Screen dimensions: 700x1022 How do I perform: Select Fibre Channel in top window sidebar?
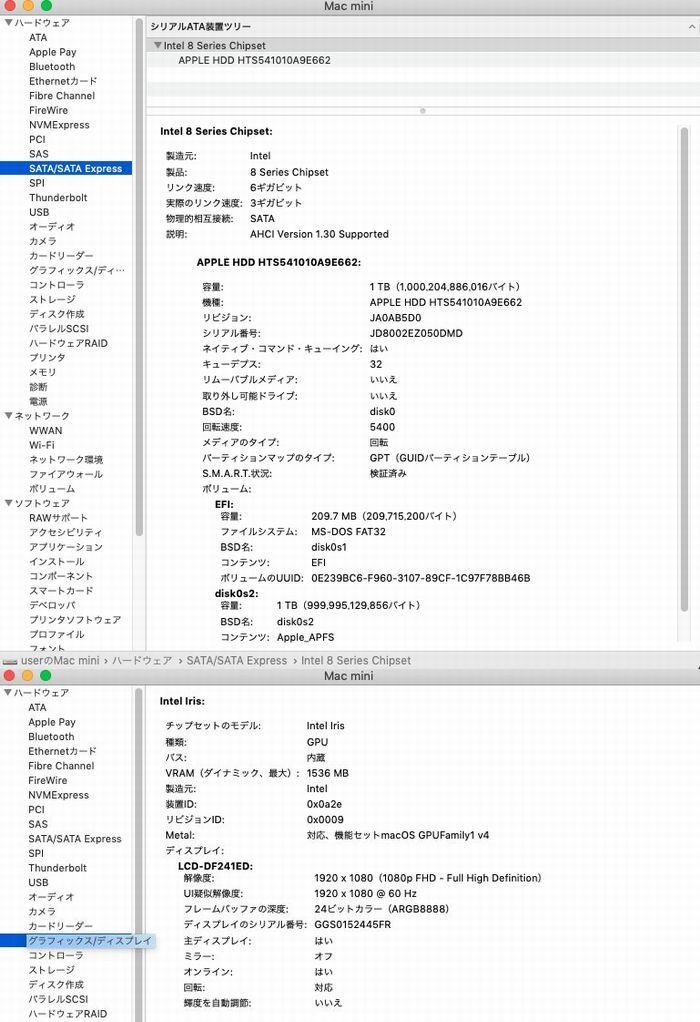(x=62, y=96)
